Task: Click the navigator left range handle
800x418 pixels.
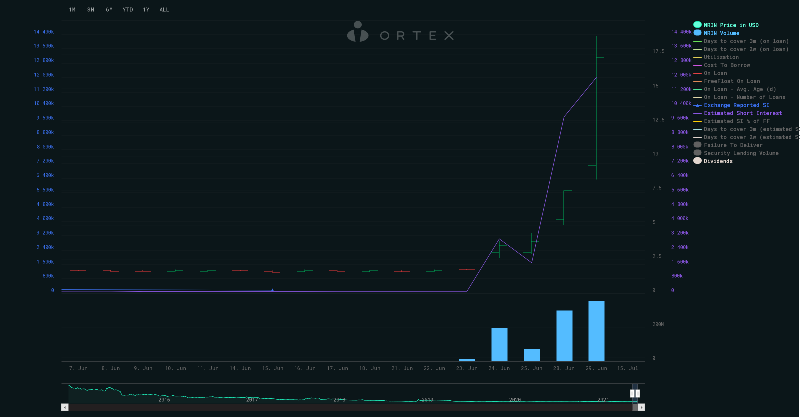Action: tap(632, 394)
